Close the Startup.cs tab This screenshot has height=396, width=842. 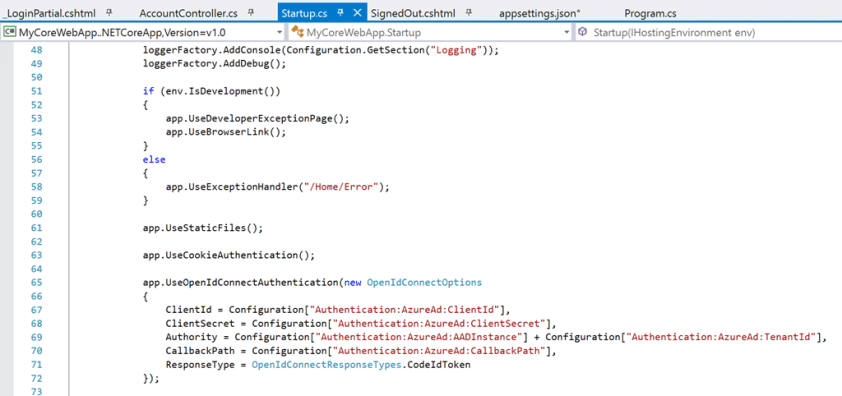pyautogui.click(x=357, y=13)
